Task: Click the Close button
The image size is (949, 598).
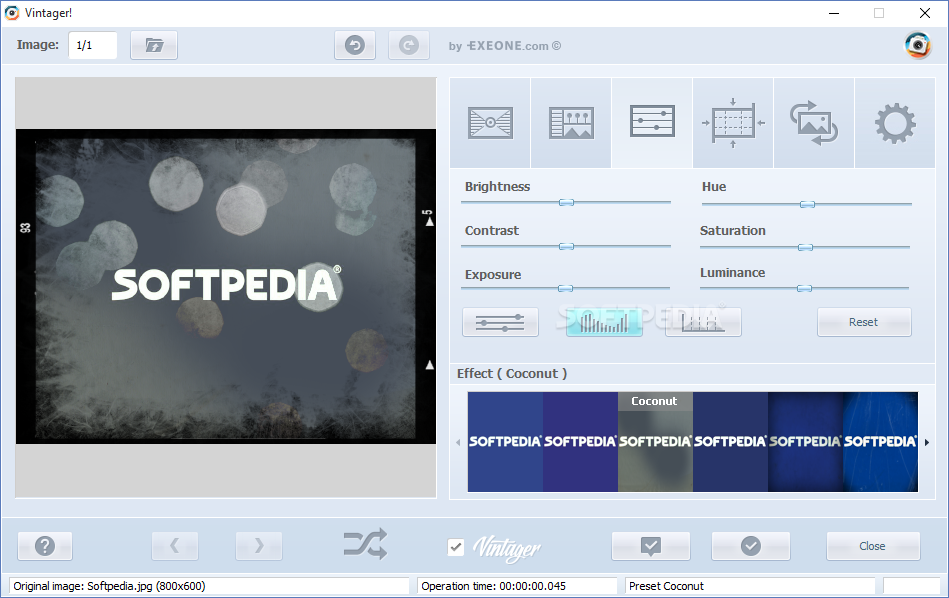Action: tap(873, 546)
